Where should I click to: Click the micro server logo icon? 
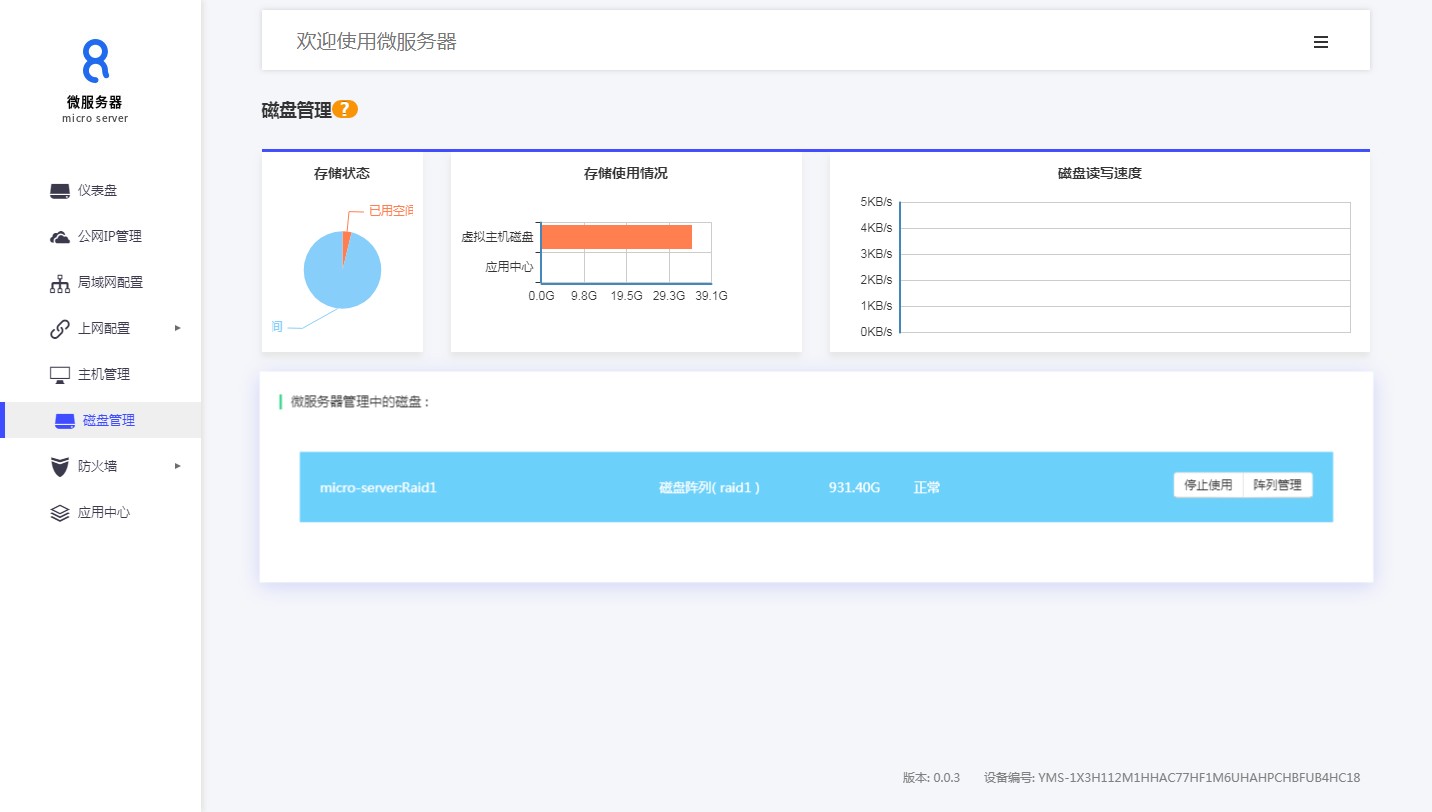pos(95,61)
